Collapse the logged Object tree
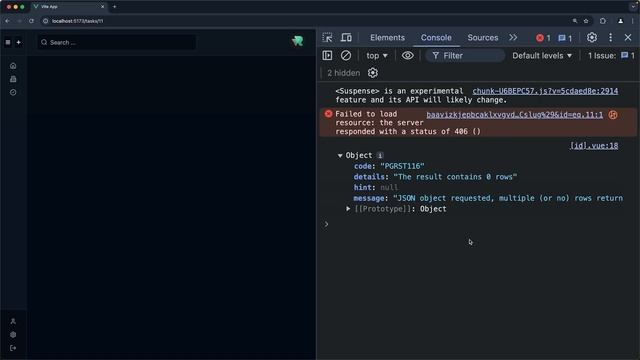Screen dimensions: 640x360 point(340,156)
